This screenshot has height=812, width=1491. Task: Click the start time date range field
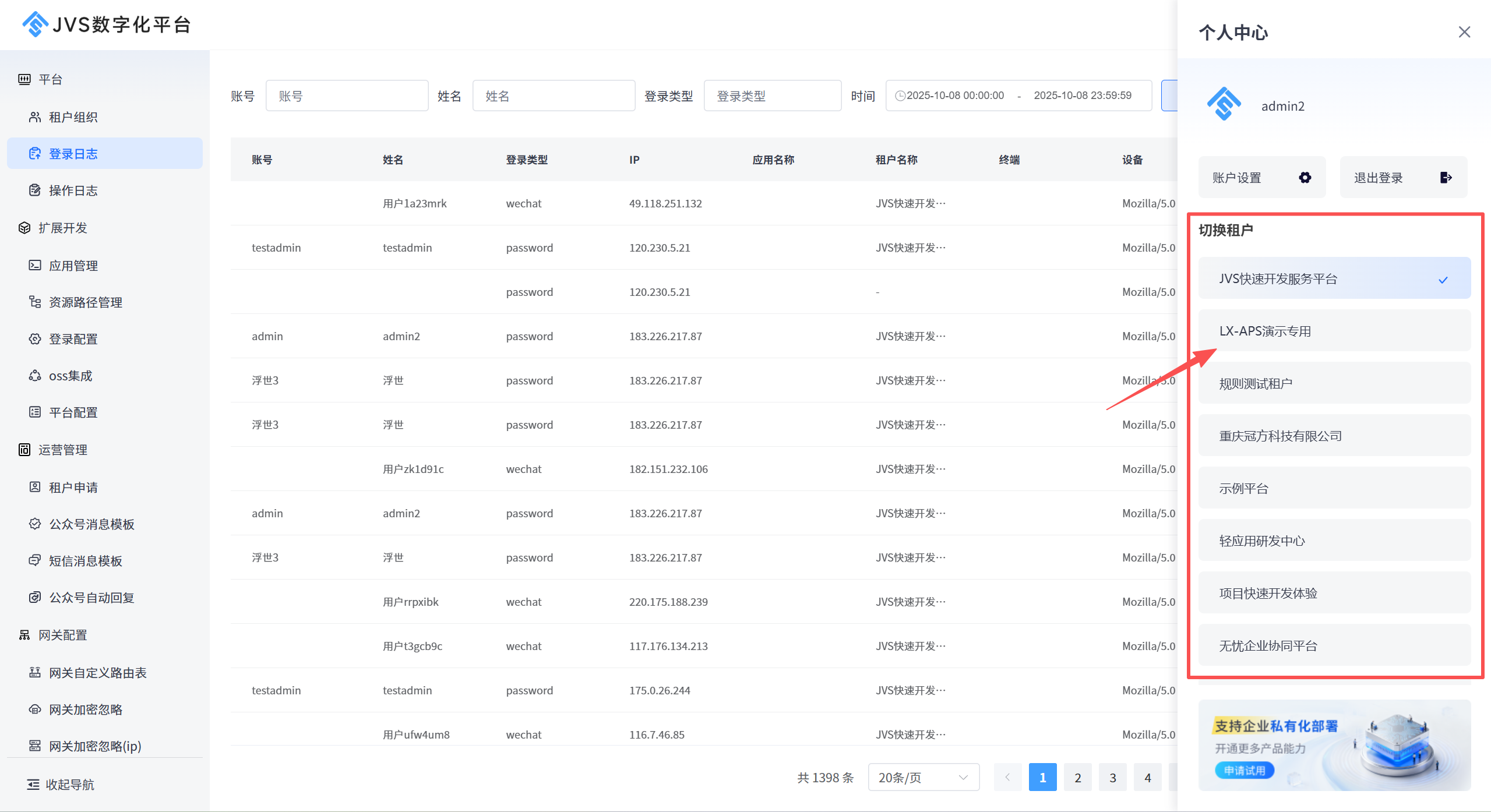[x=955, y=96]
